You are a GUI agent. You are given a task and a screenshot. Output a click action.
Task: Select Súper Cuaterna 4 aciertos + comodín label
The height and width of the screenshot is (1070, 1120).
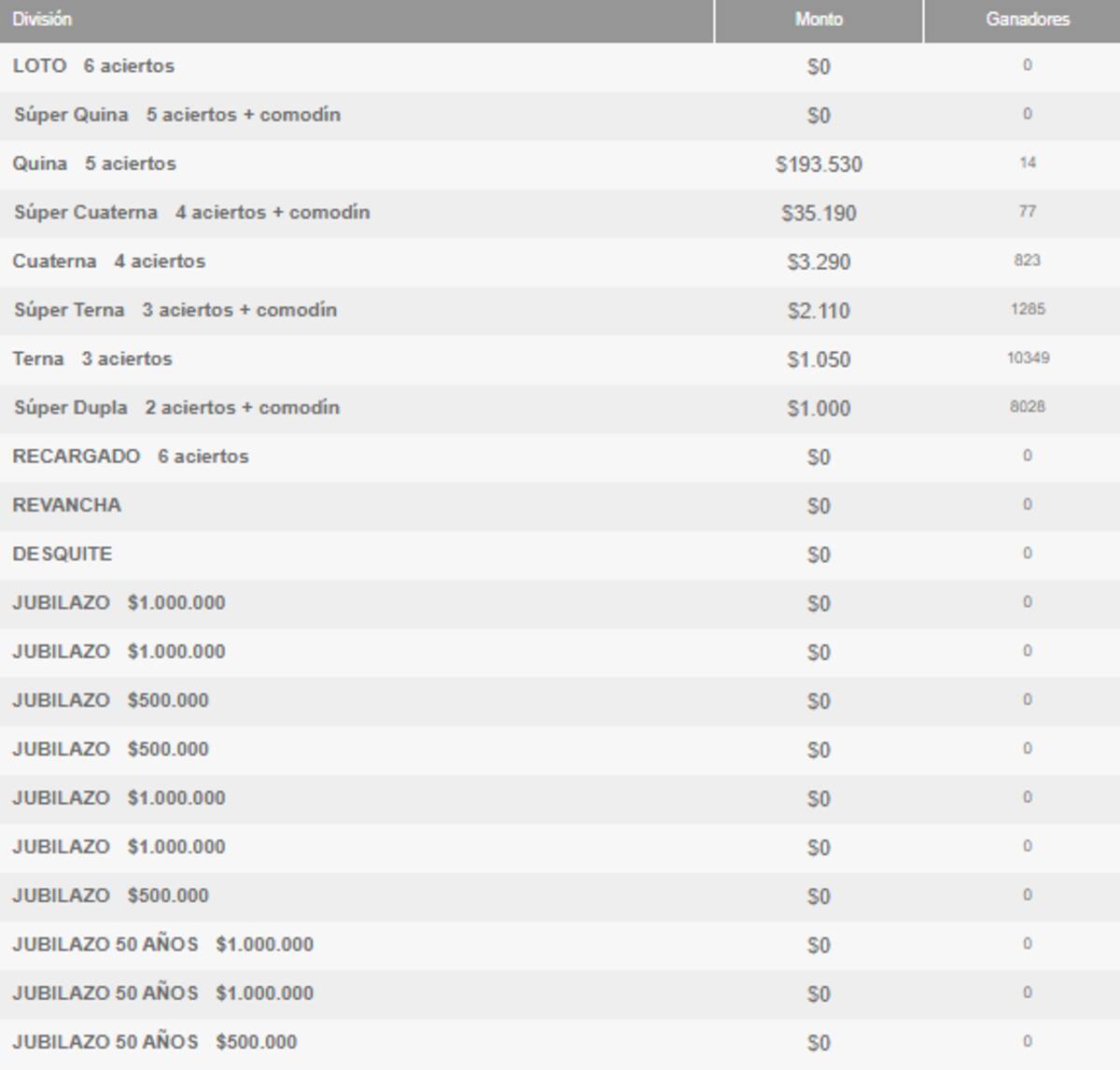pos(191,213)
